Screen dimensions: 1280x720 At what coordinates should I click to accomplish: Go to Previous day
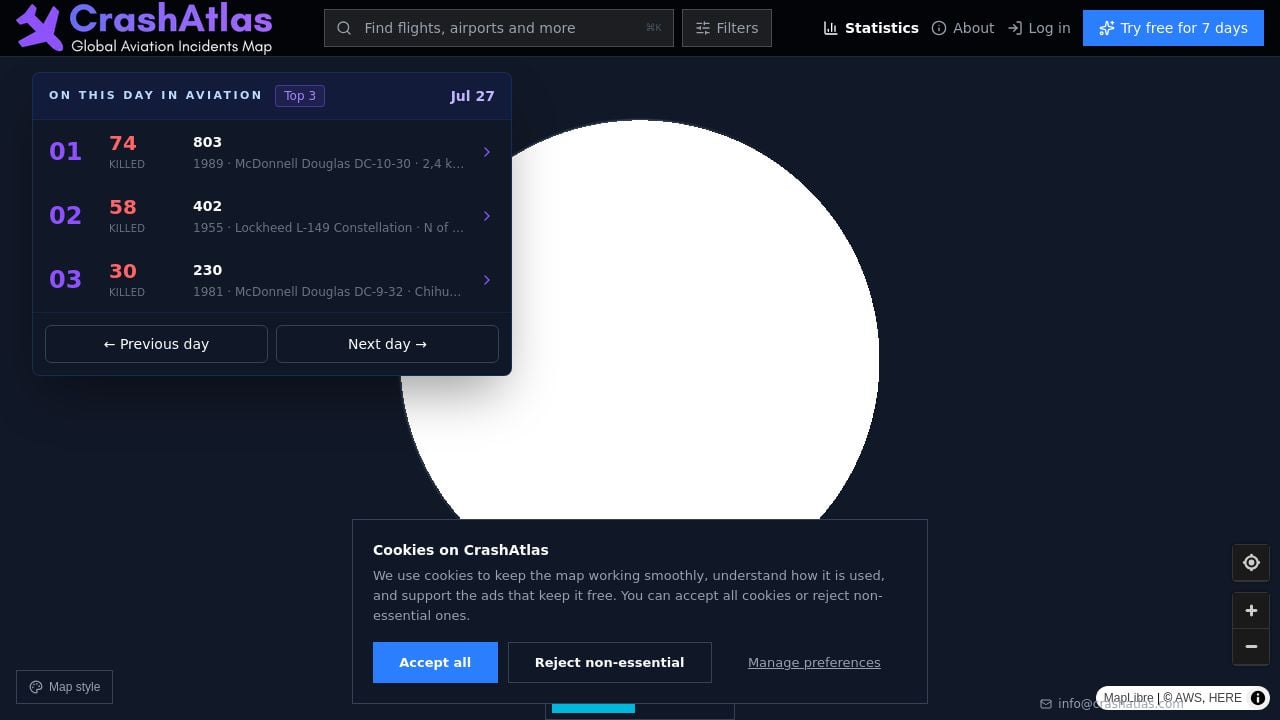pyautogui.click(x=156, y=344)
